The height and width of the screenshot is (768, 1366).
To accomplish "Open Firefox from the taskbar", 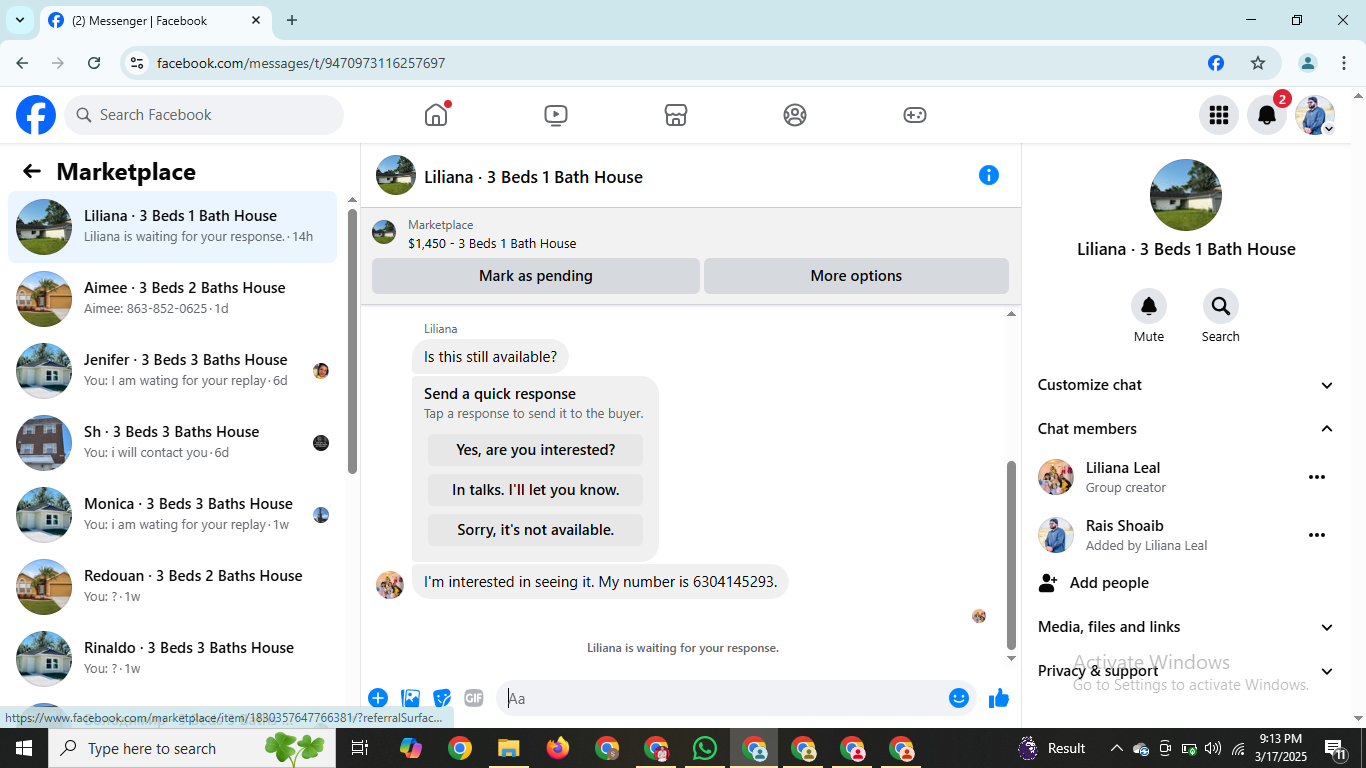I will point(558,748).
